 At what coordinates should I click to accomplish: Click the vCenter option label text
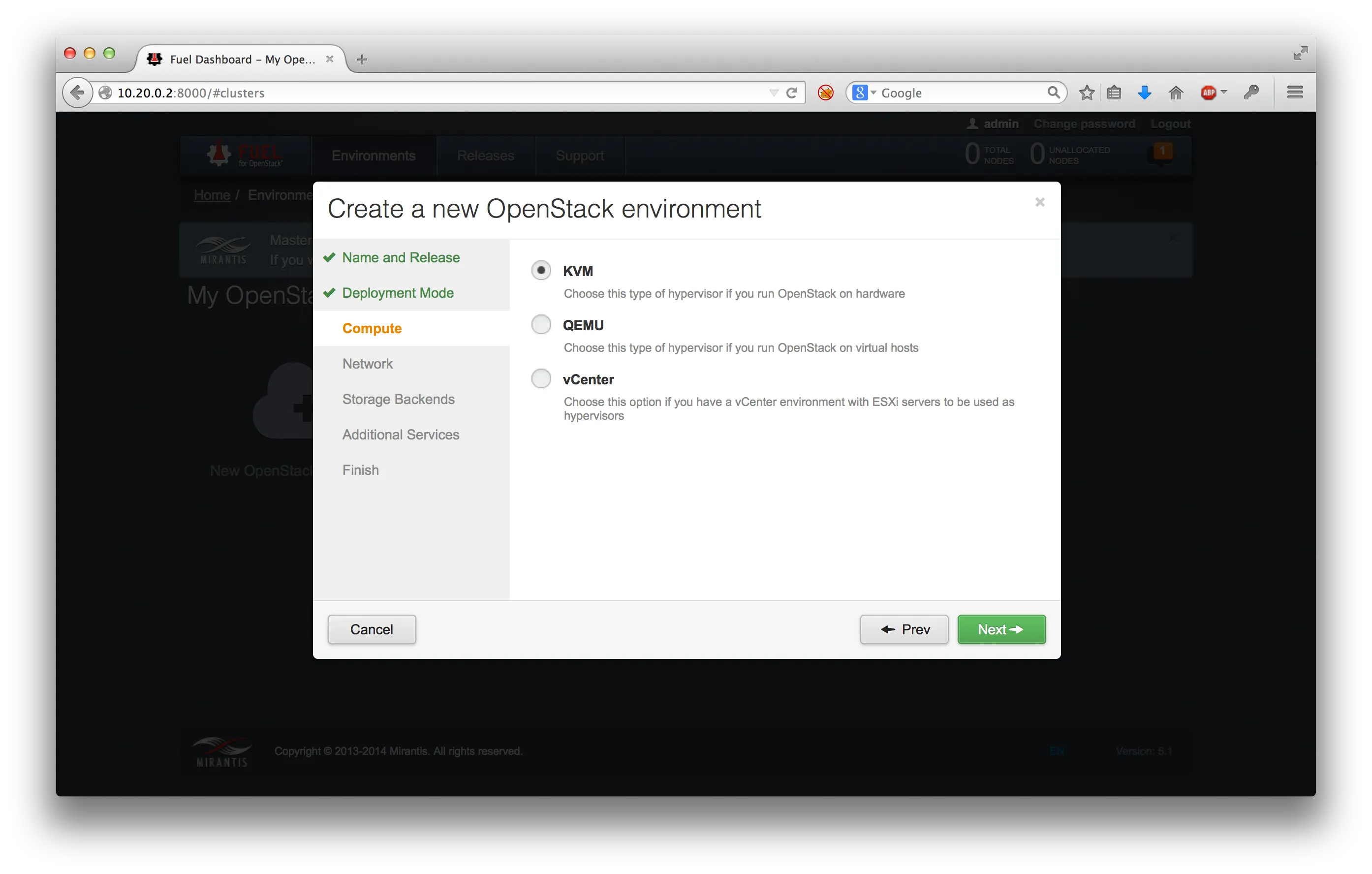pos(588,379)
